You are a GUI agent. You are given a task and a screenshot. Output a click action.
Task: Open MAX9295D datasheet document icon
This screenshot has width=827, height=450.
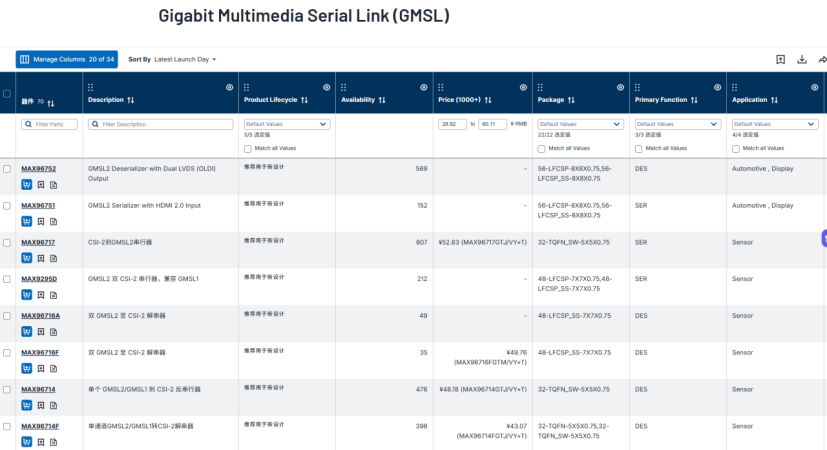(x=53, y=295)
